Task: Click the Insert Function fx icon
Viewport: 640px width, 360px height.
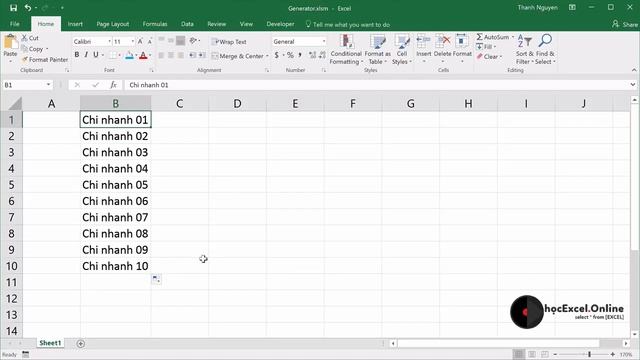Action: [x=113, y=85]
